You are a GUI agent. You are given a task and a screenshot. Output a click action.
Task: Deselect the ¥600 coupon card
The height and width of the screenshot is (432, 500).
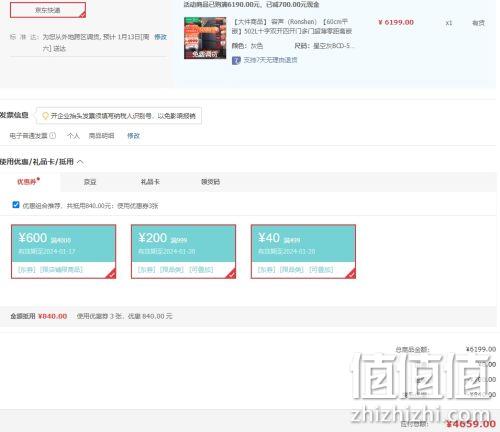[64, 251]
